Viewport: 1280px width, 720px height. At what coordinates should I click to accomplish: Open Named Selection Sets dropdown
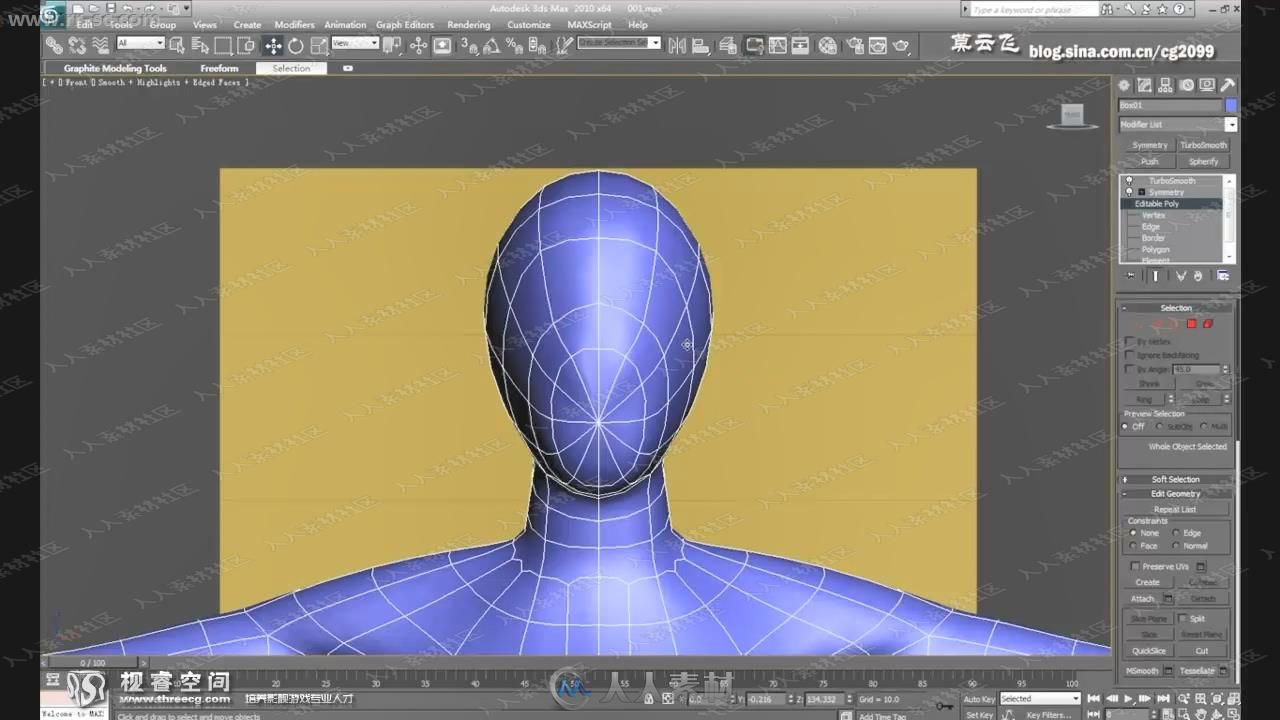619,43
